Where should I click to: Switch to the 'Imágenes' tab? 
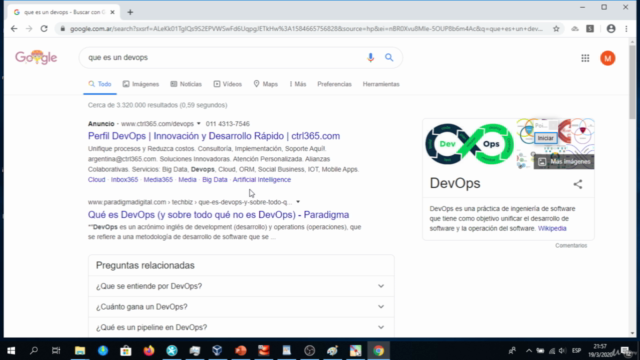tap(141, 84)
